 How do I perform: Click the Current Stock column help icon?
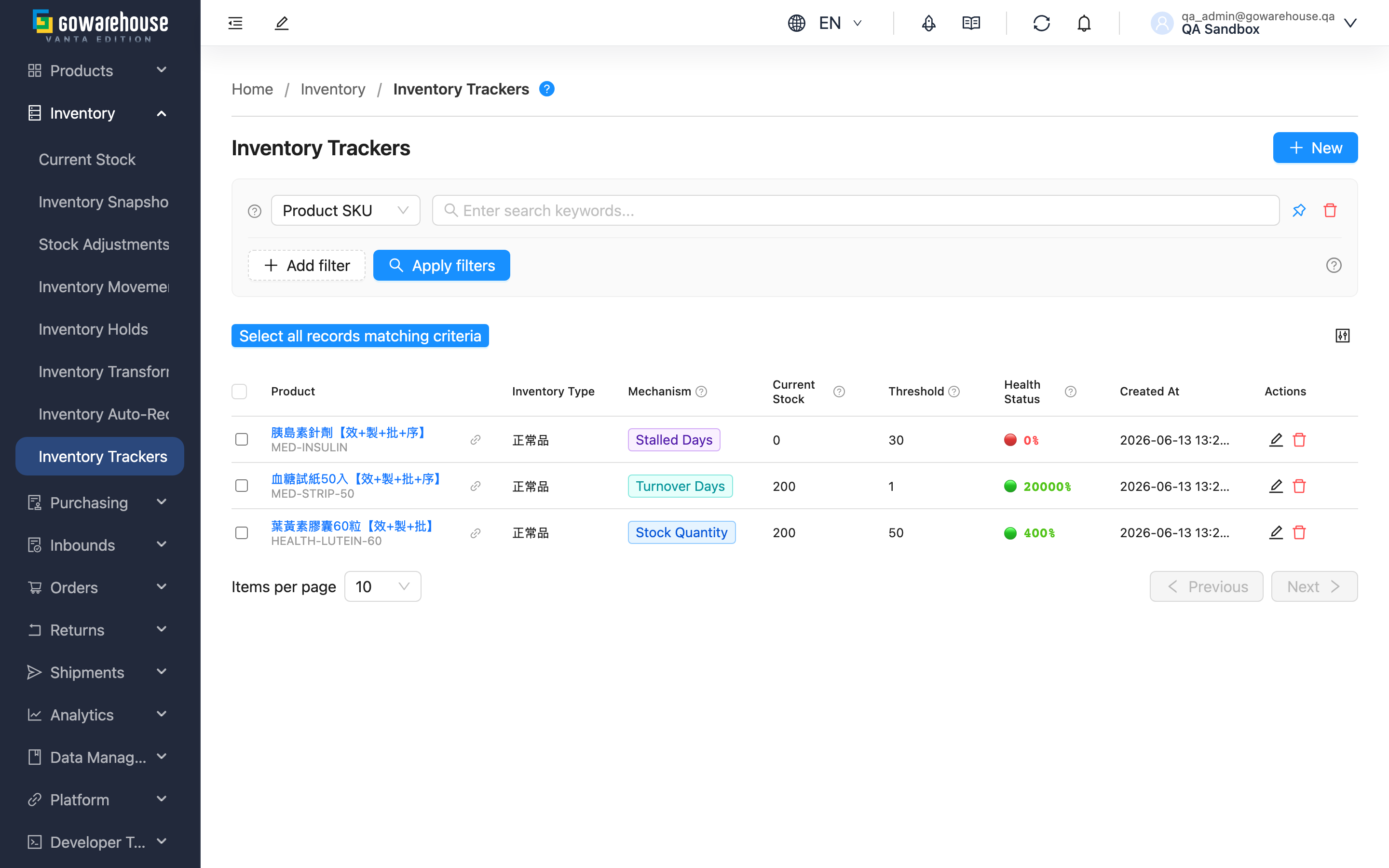[839, 392]
